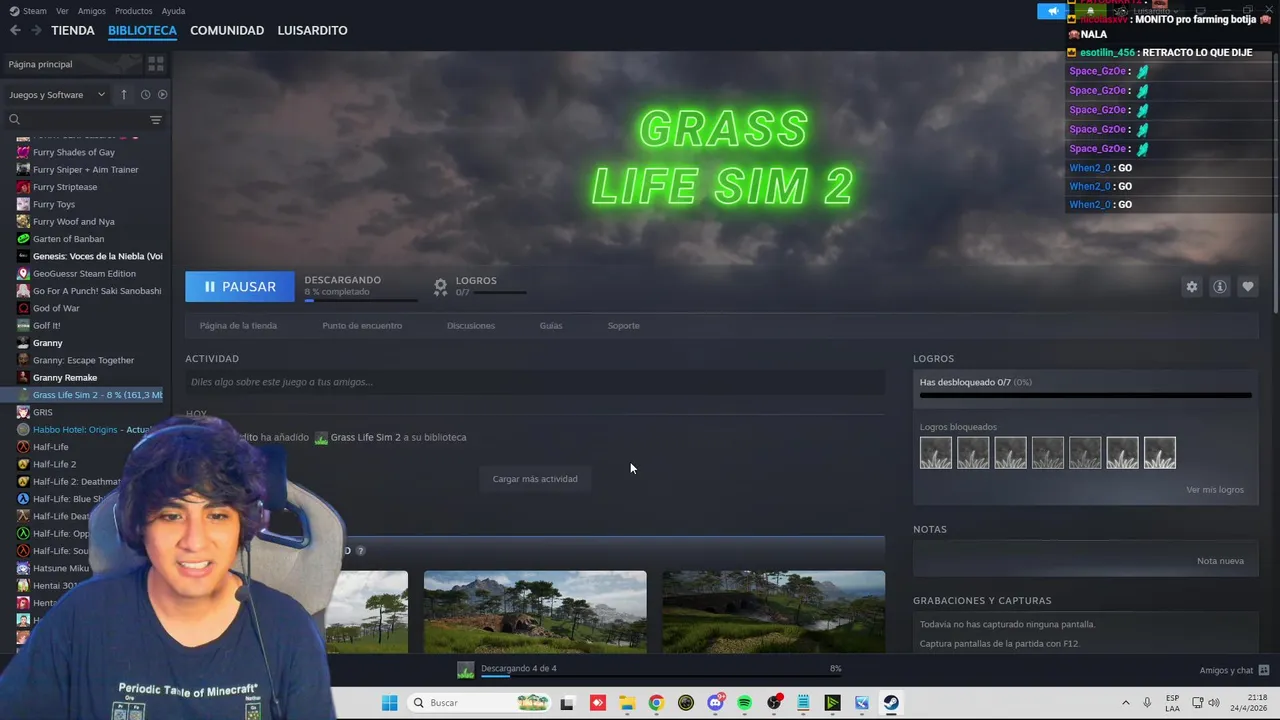Click download progress bar under DESCARGANDO

[x=361, y=299]
